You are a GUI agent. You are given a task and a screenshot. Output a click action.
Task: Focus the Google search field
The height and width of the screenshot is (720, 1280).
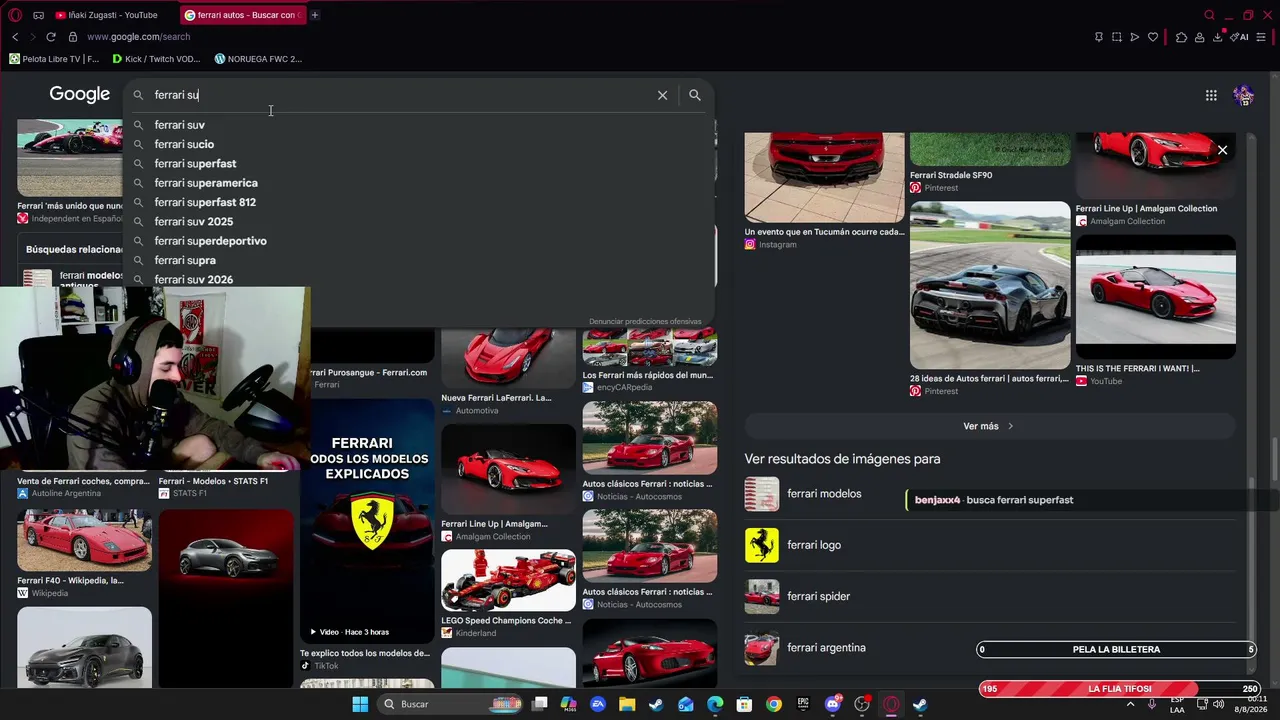[400, 95]
